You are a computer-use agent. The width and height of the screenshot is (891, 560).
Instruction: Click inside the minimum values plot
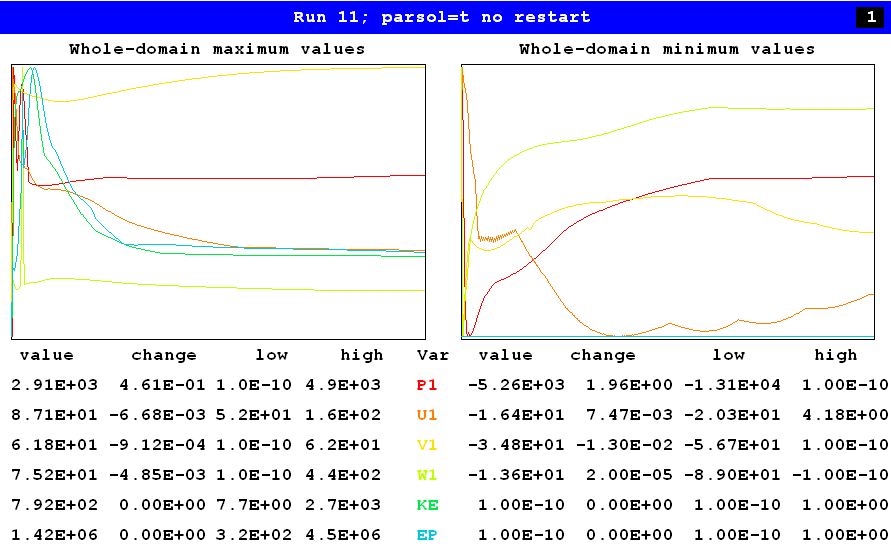click(667, 202)
